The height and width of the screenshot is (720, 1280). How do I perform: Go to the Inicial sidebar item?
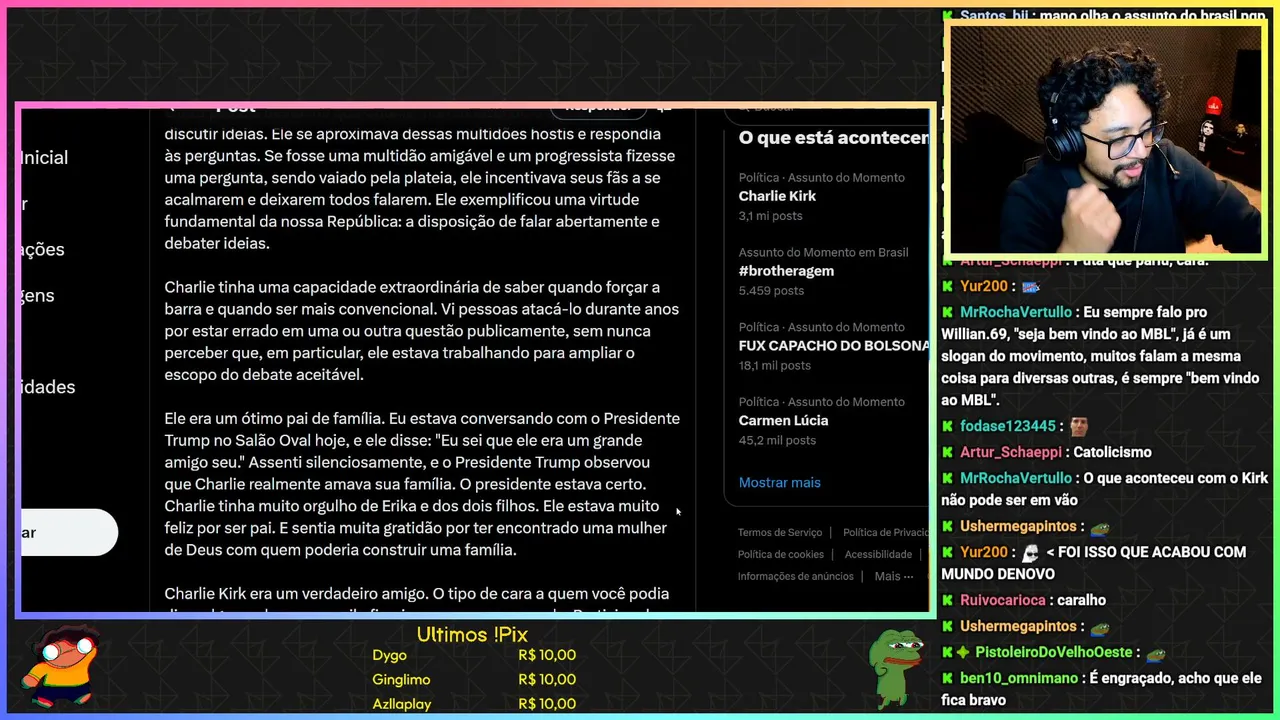click(x=44, y=158)
